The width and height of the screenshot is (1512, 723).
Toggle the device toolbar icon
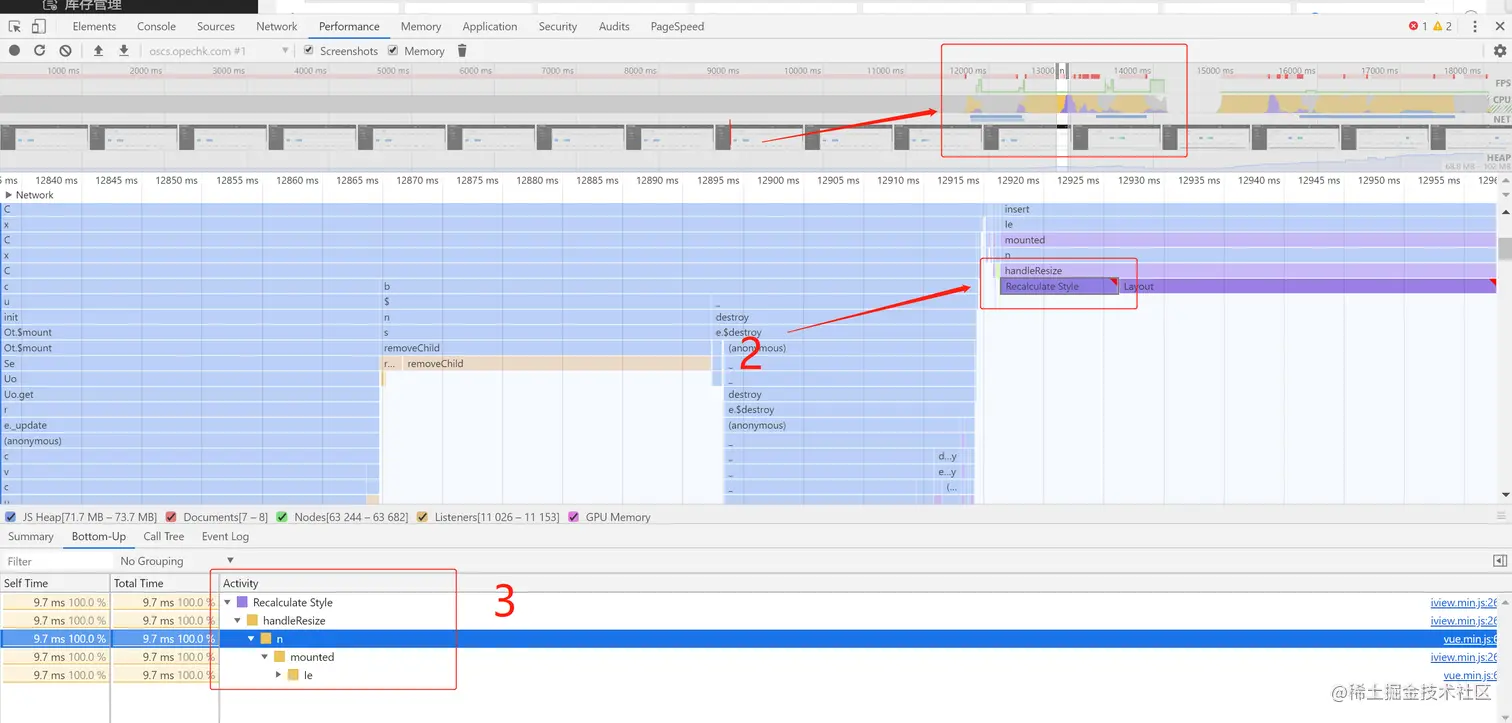[38, 26]
